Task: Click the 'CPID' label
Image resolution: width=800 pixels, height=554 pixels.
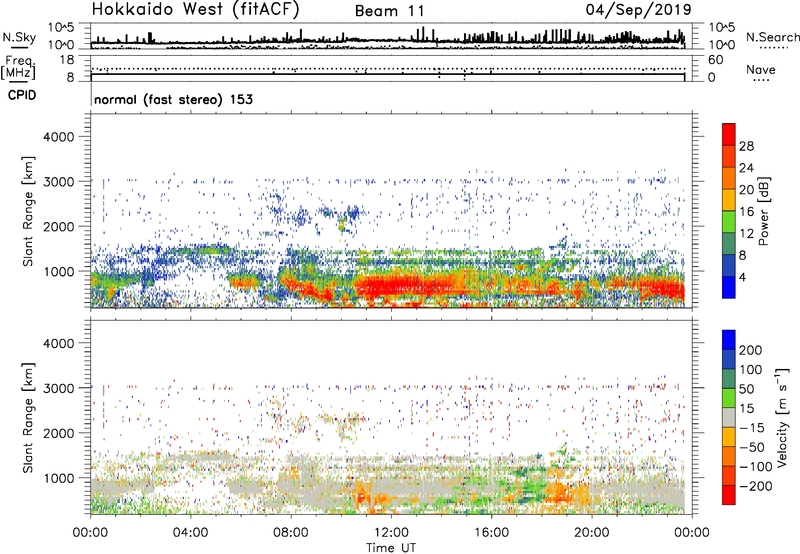Action: [22, 95]
